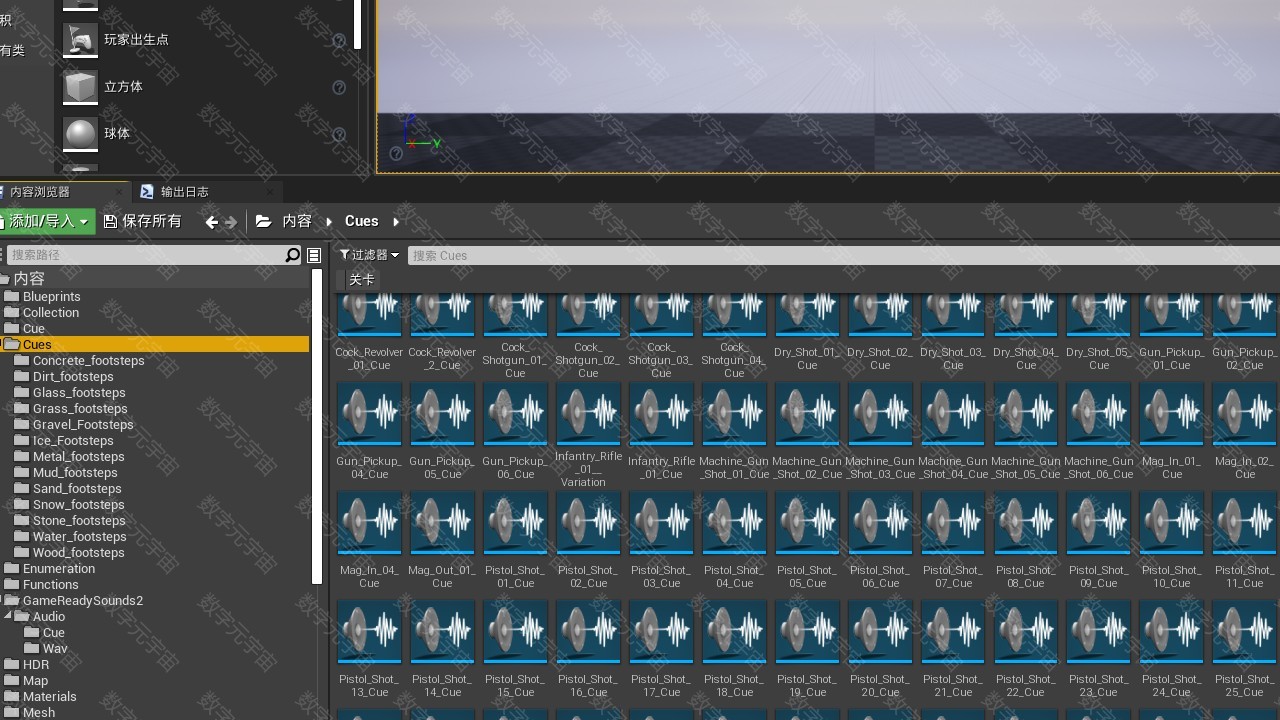
Task: Select the Cube (立方体) actor icon
Action: pyautogui.click(x=80, y=87)
